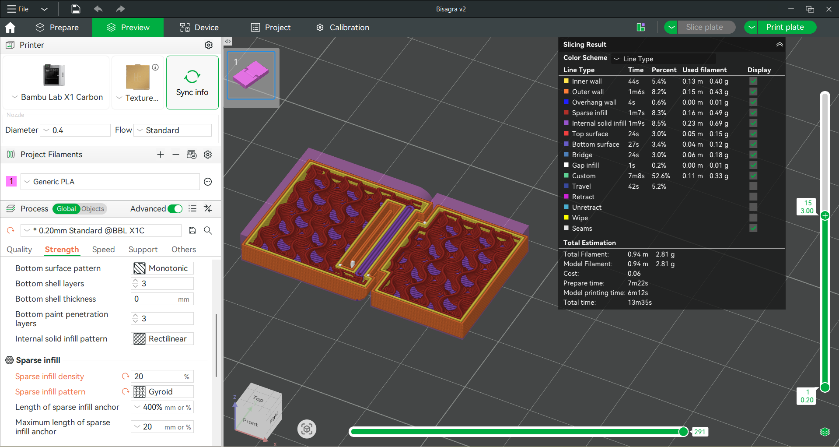Toggle Inner wall display checkbox

click(753, 81)
